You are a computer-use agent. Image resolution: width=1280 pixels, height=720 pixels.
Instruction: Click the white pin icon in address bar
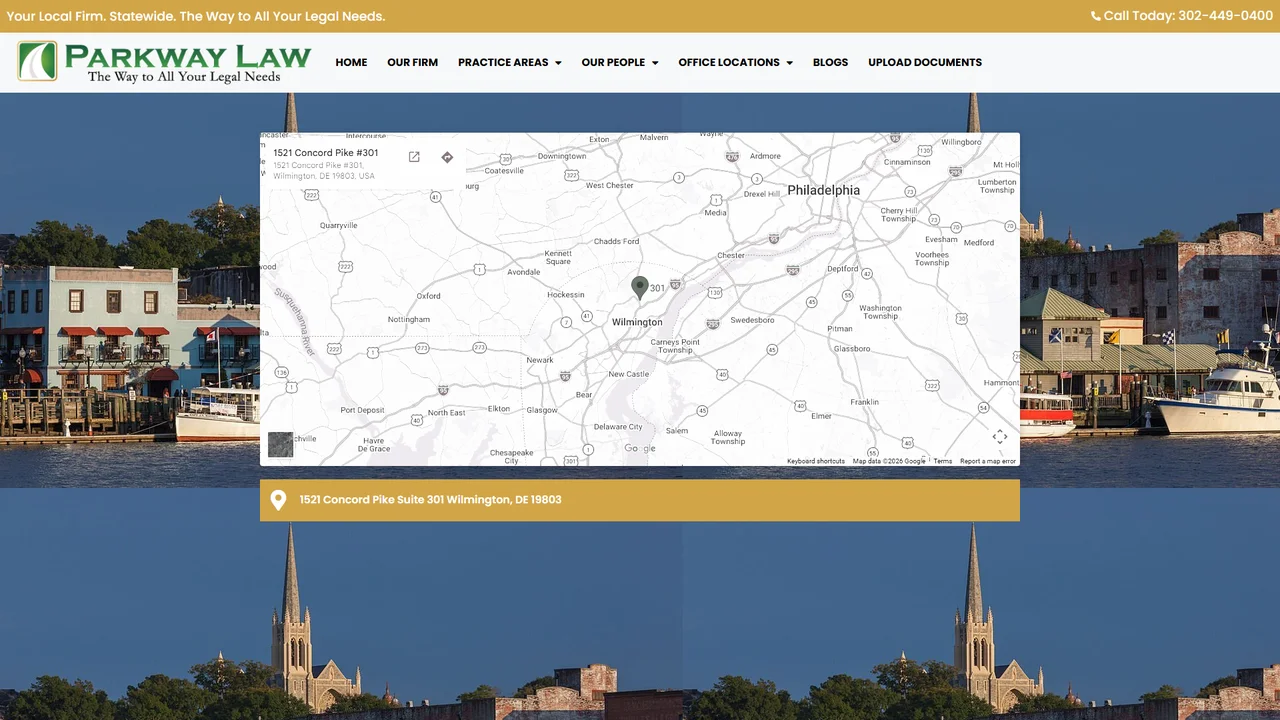279,500
